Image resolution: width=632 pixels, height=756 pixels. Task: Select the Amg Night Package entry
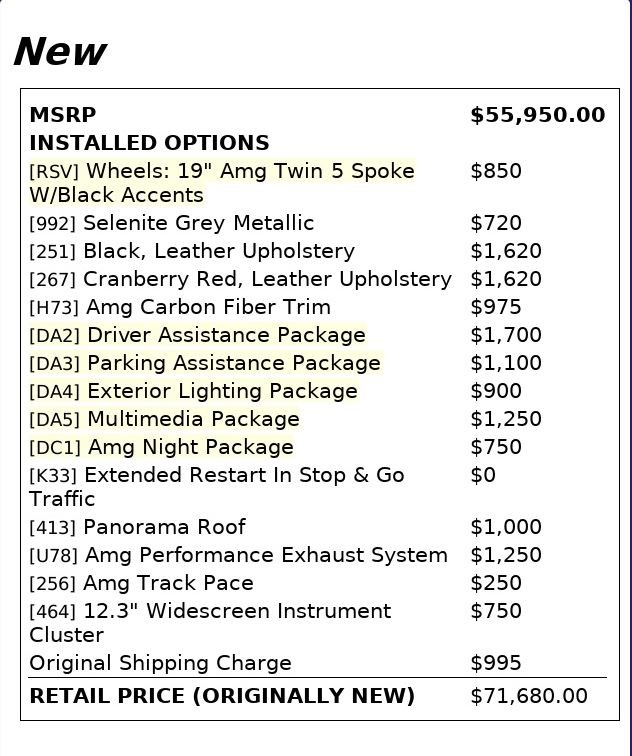point(161,447)
